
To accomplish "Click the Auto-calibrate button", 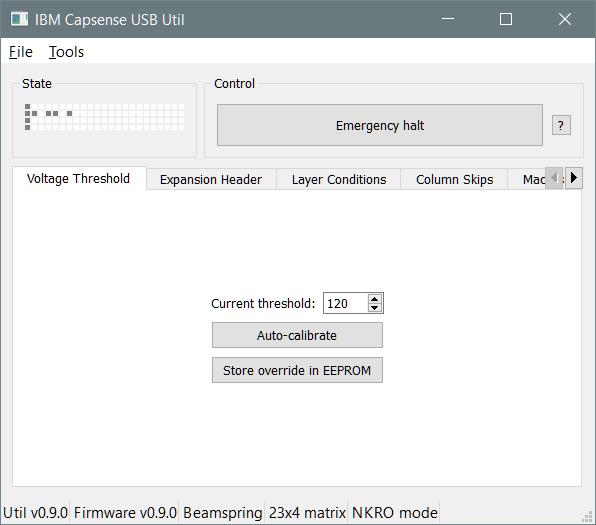I will (x=297, y=335).
